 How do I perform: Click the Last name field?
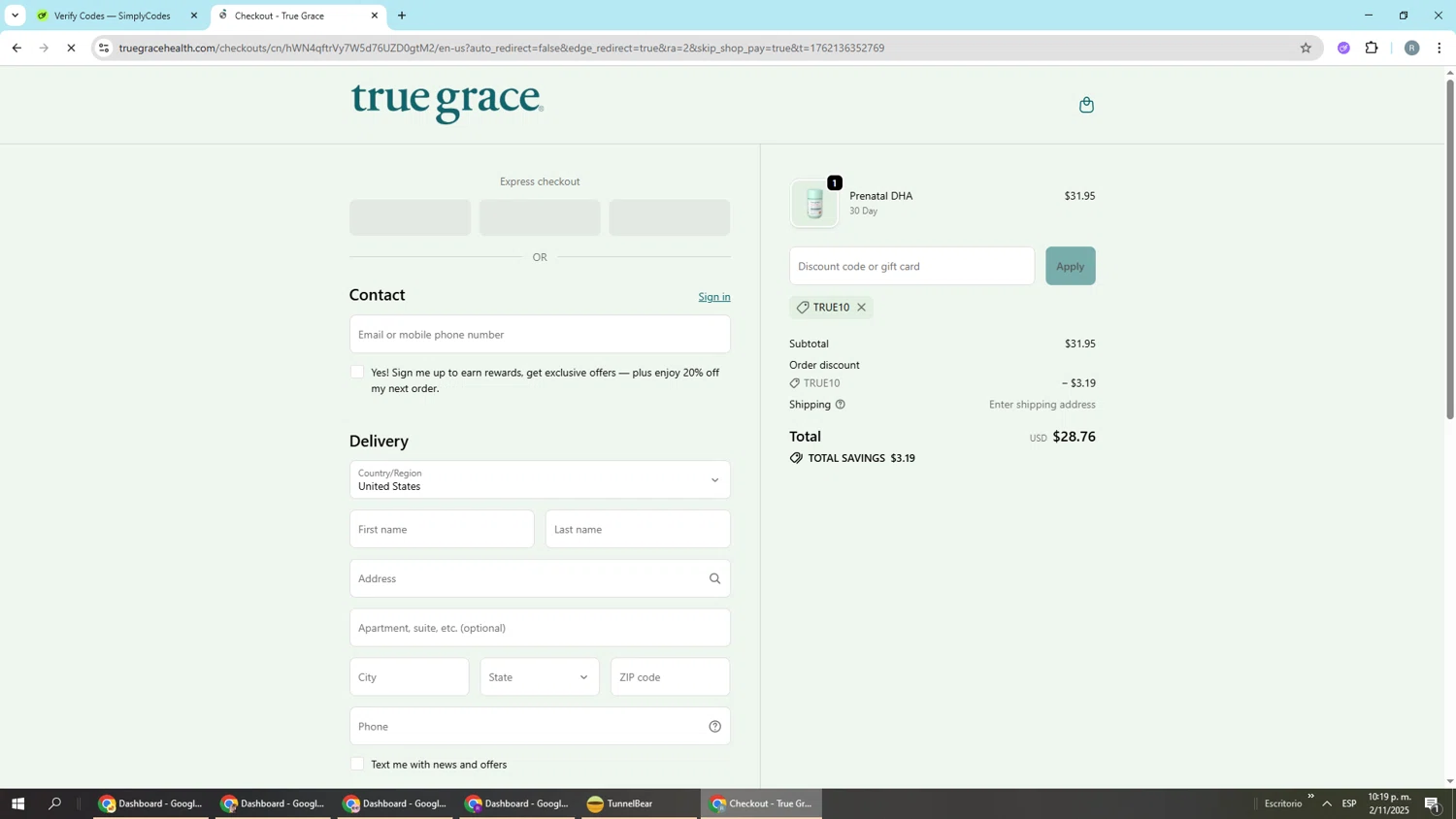click(x=638, y=530)
